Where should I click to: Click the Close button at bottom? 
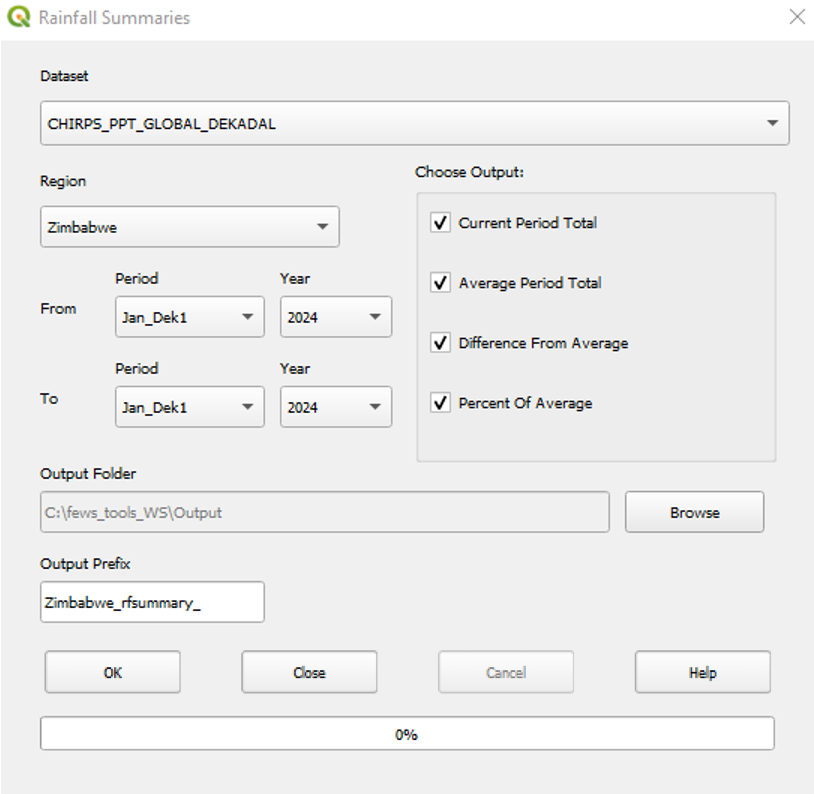pyautogui.click(x=309, y=672)
